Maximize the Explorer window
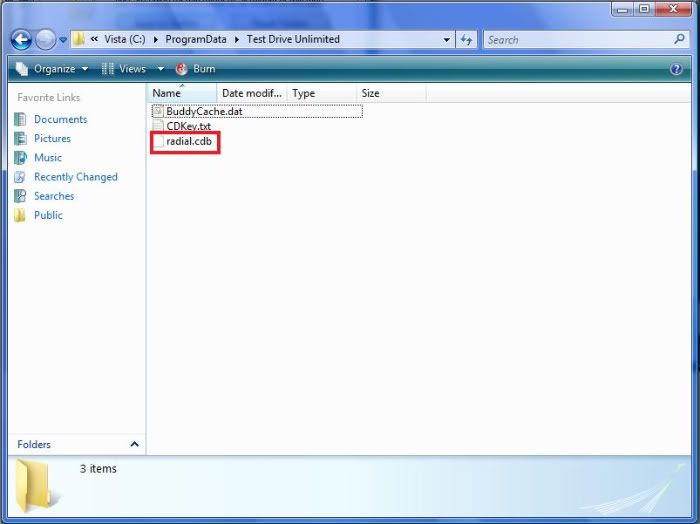Screen dimensions: 700x524 tap(644, 9)
